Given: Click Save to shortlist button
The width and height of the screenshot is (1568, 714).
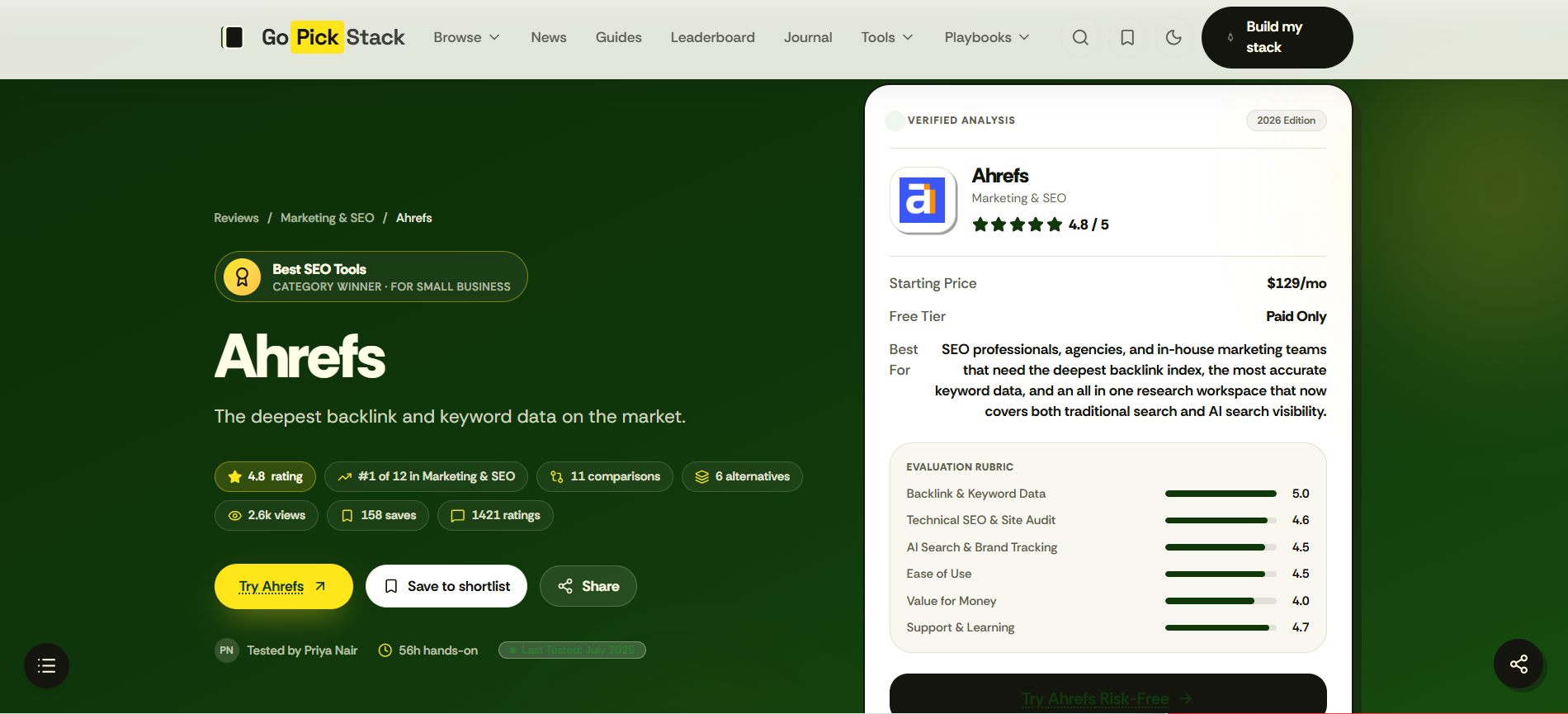Looking at the screenshot, I should [446, 586].
